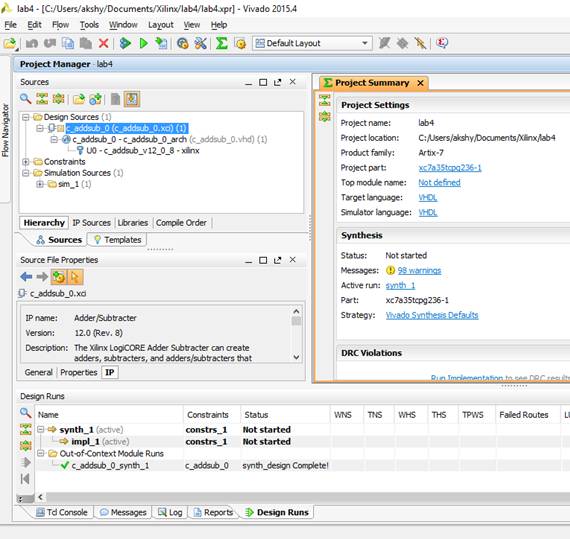Open the File menu

click(x=11, y=25)
